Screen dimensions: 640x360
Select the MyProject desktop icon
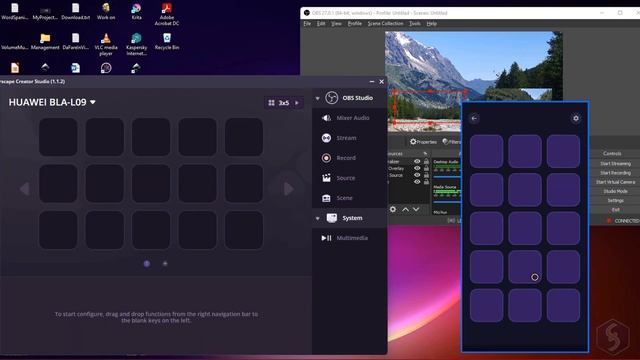click(x=45, y=12)
